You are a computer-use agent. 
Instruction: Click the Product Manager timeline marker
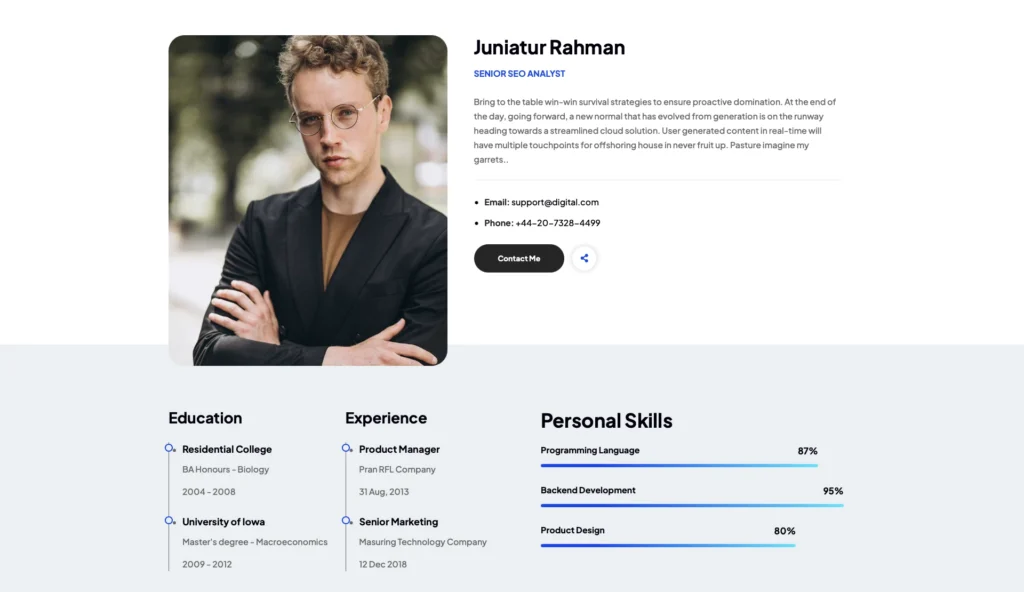[347, 448]
